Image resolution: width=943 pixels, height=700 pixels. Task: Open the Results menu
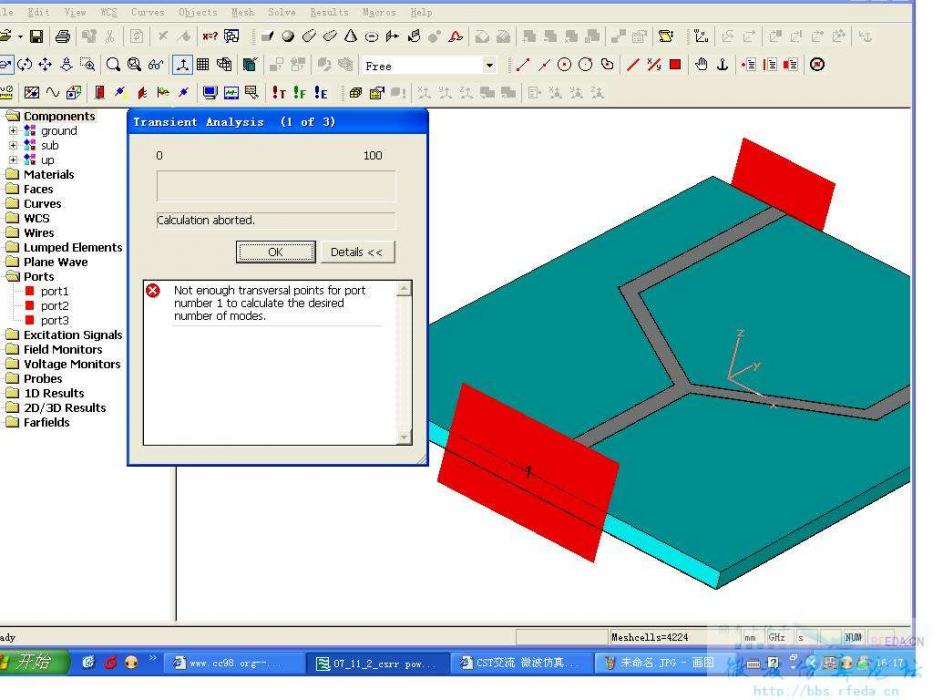click(x=329, y=12)
